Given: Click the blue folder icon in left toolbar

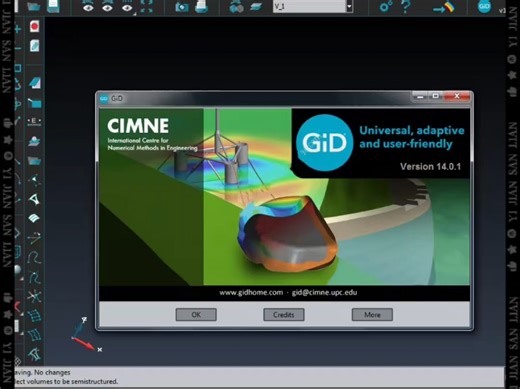Looking at the screenshot, I should coord(34,161).
